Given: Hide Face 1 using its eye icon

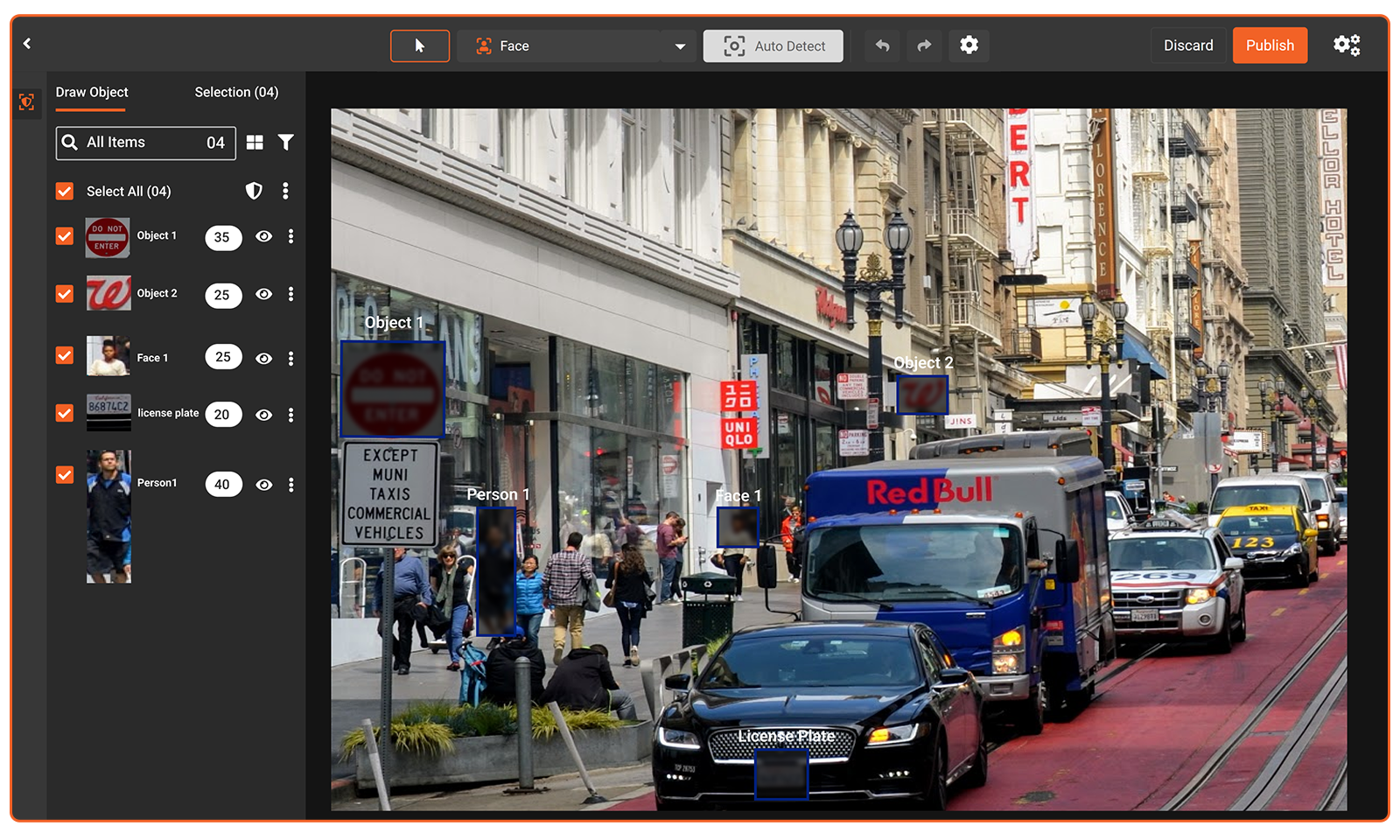Looking at the screenshot, I should point(263,359).
